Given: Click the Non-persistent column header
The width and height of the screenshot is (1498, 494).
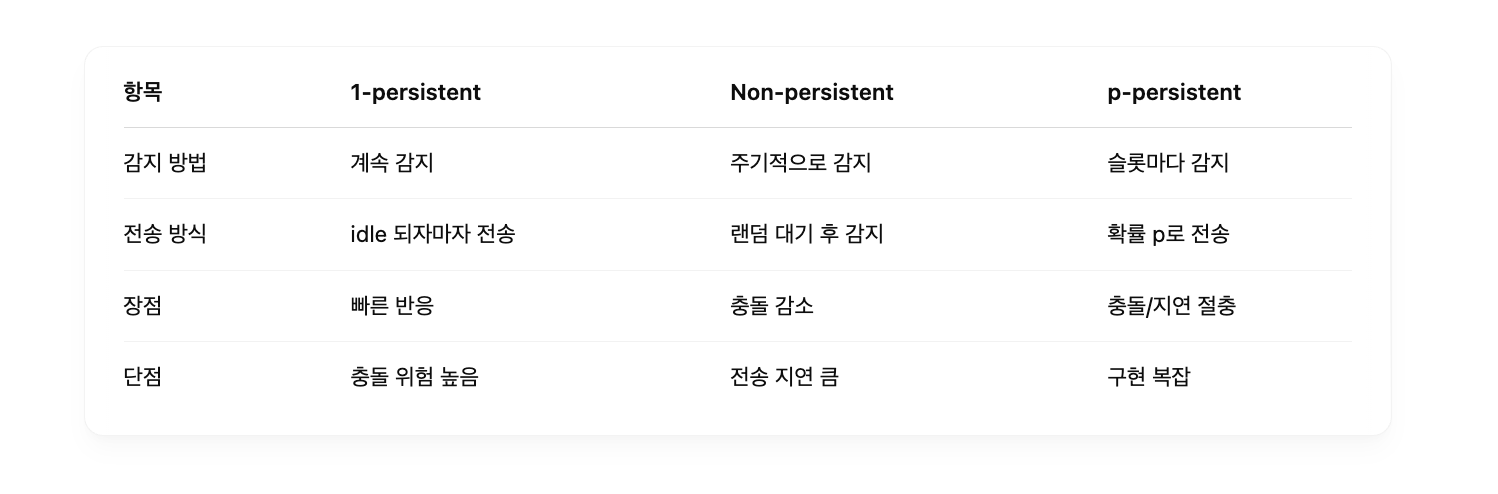Looking at the screenshot, I should 812,92.
